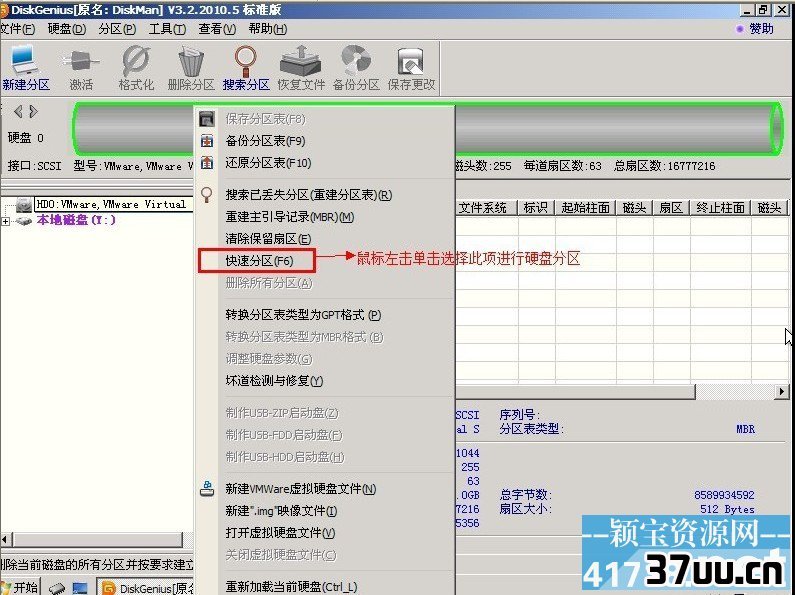The width and height of the screenshot is (795, 595).
Task: Click the taskbar quick-launch disk icon
Action: [57, 588]
